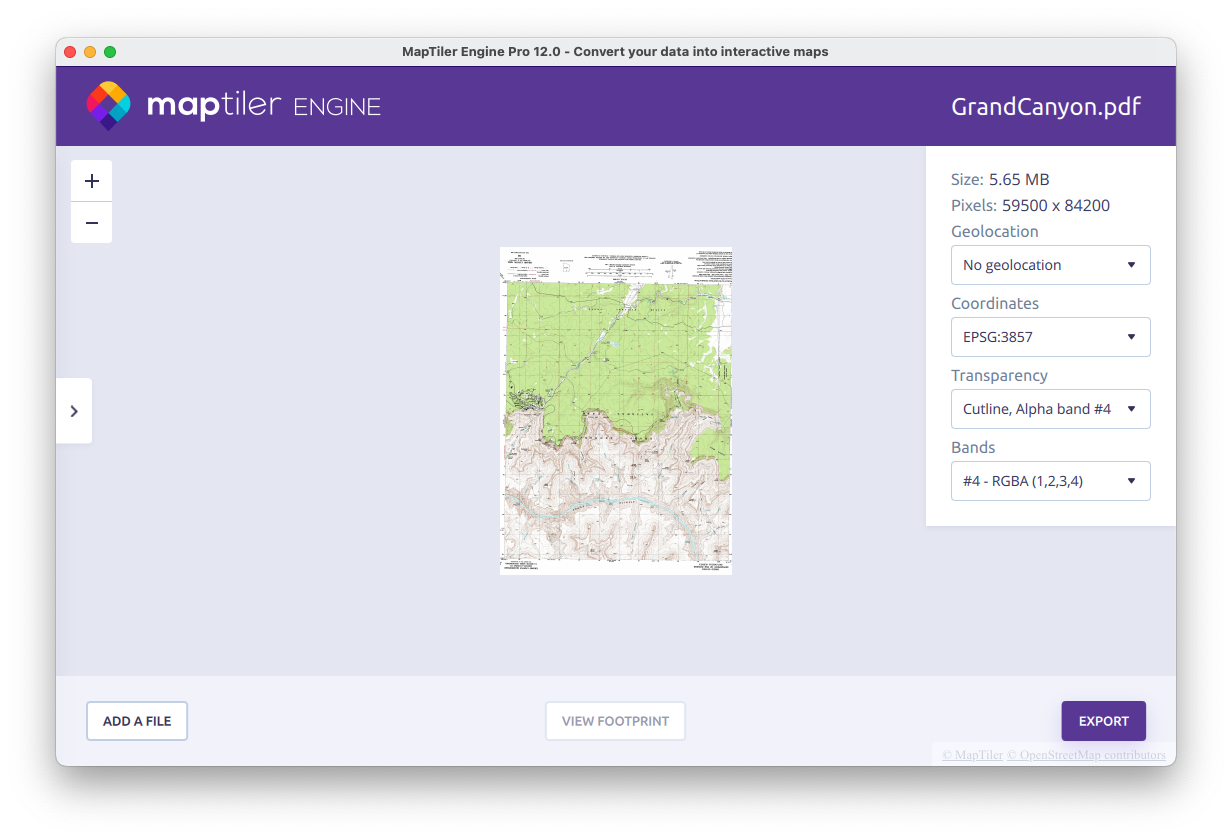This screenshot has width=1232, height=840.
Task: Hit the Export button
Action: tap(1103, 721)
